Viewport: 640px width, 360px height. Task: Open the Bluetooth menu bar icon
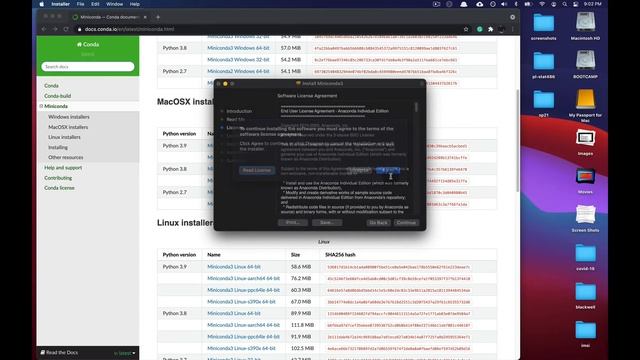coord(516,4)
